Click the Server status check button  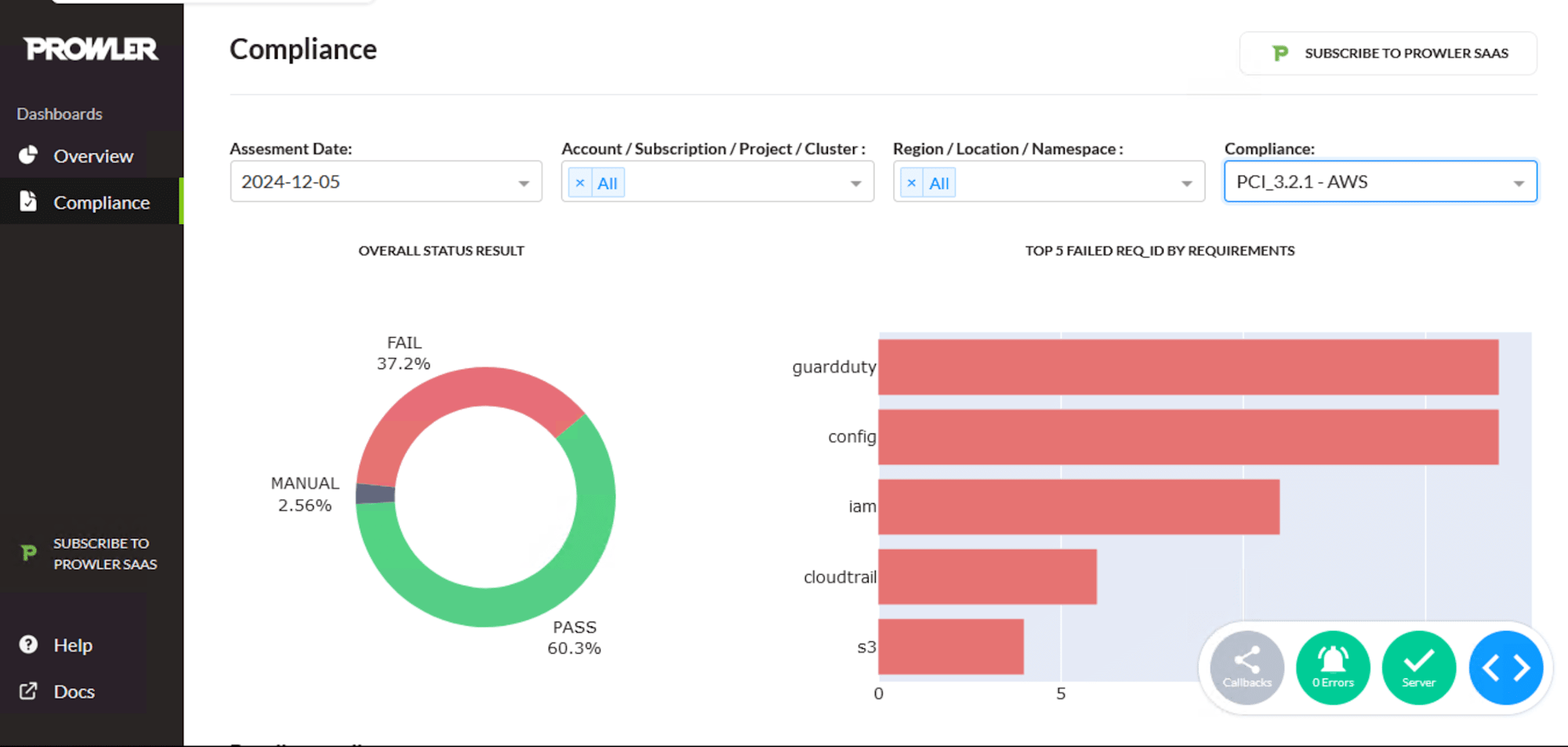pyautogui.click(x=1419, y=668)
